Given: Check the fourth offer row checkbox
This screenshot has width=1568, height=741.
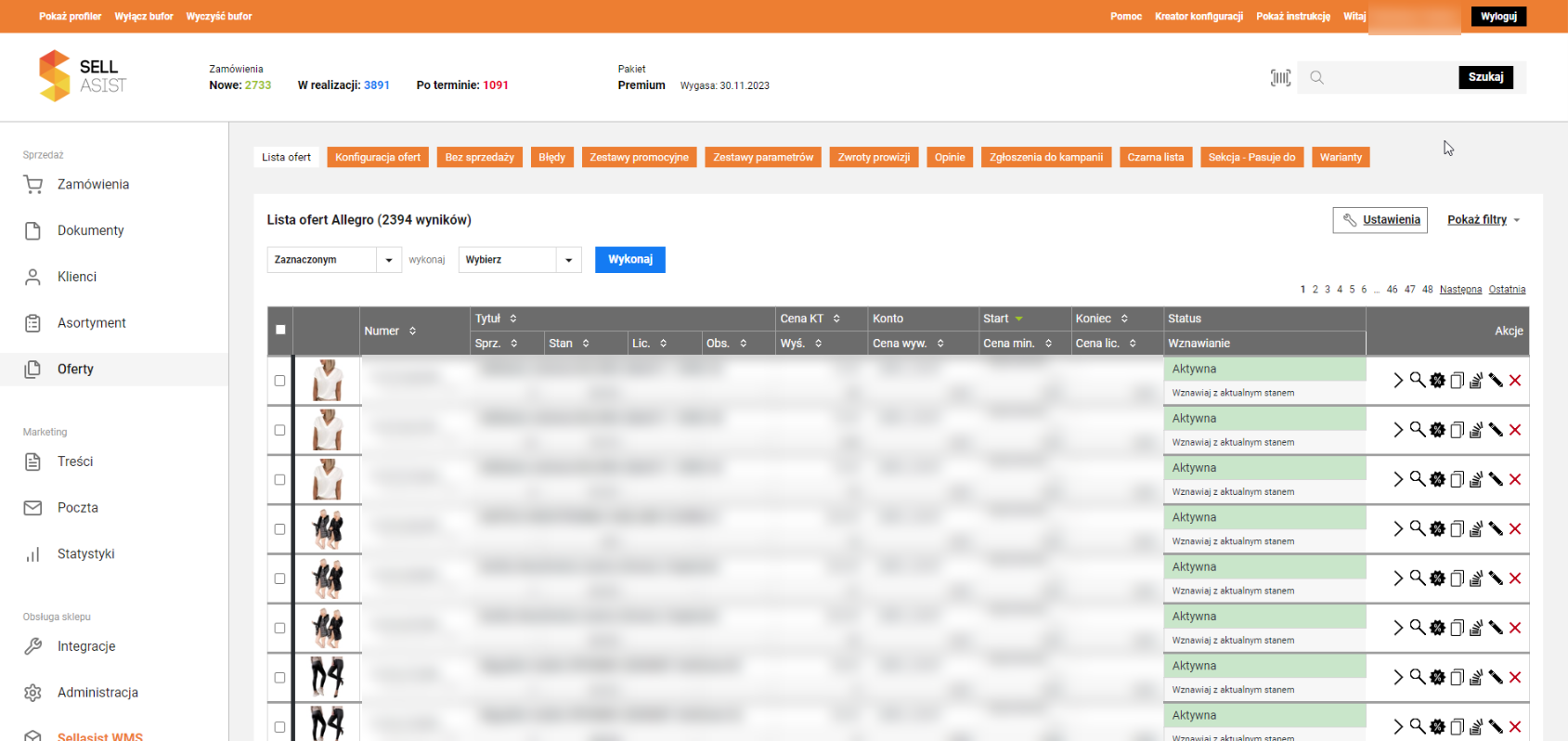Looking at the screenshot, I should click(279, 528).
